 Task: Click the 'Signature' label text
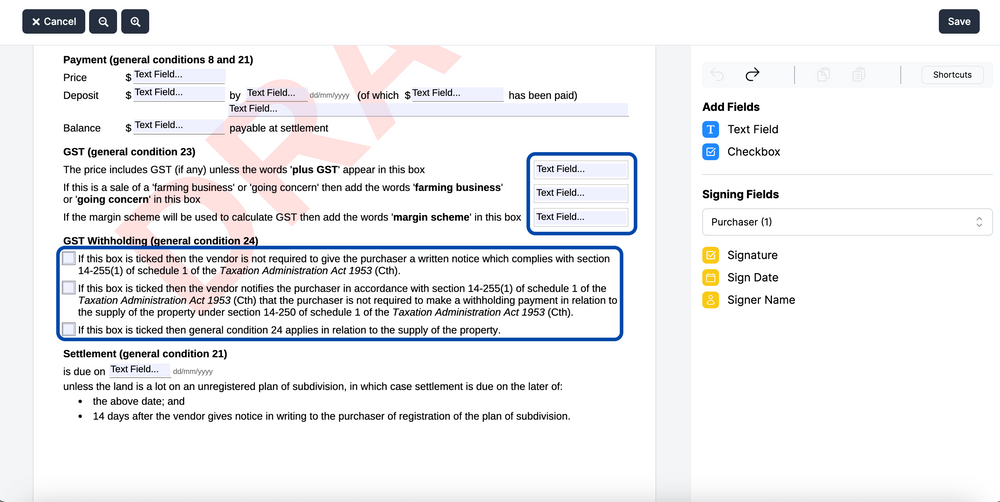coord(753,255)
